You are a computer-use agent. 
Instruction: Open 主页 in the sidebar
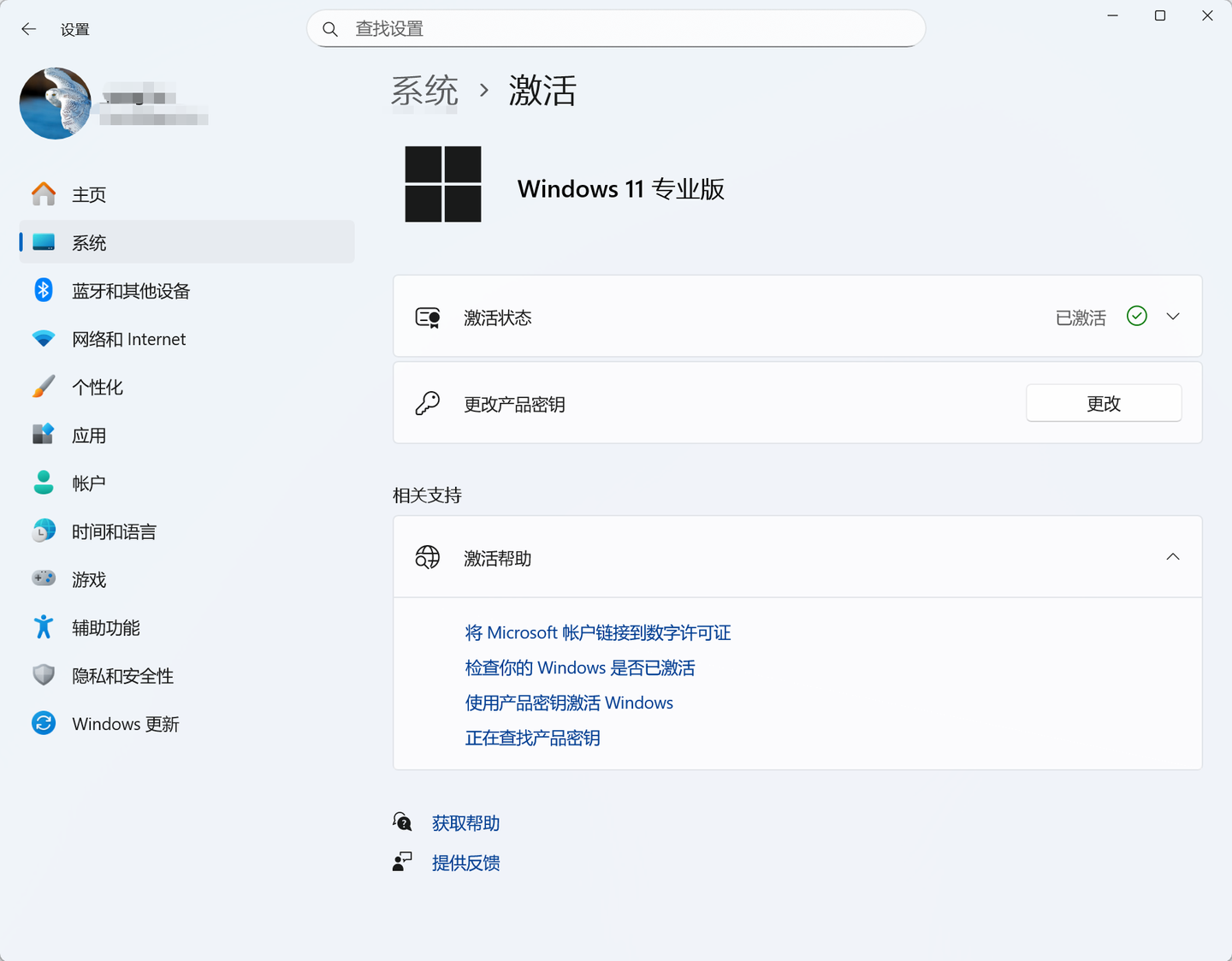pos(187,194)
